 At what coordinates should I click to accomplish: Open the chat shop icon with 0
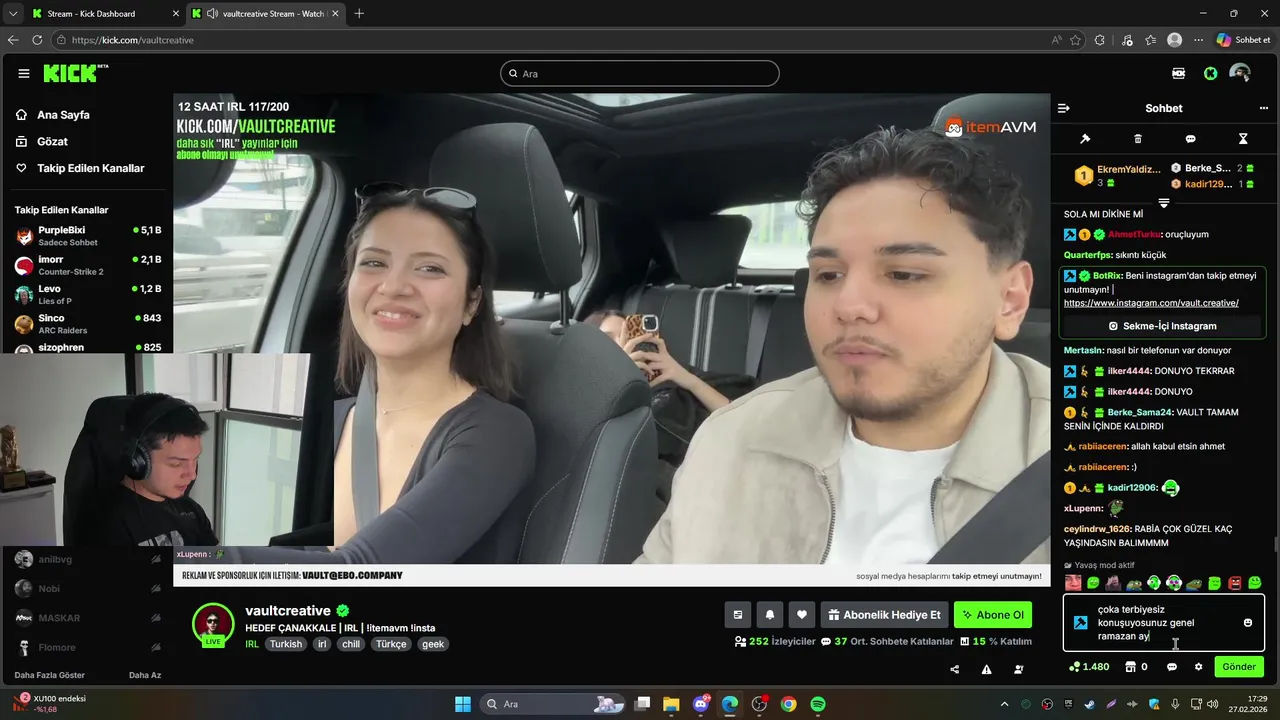point(1136,667)
